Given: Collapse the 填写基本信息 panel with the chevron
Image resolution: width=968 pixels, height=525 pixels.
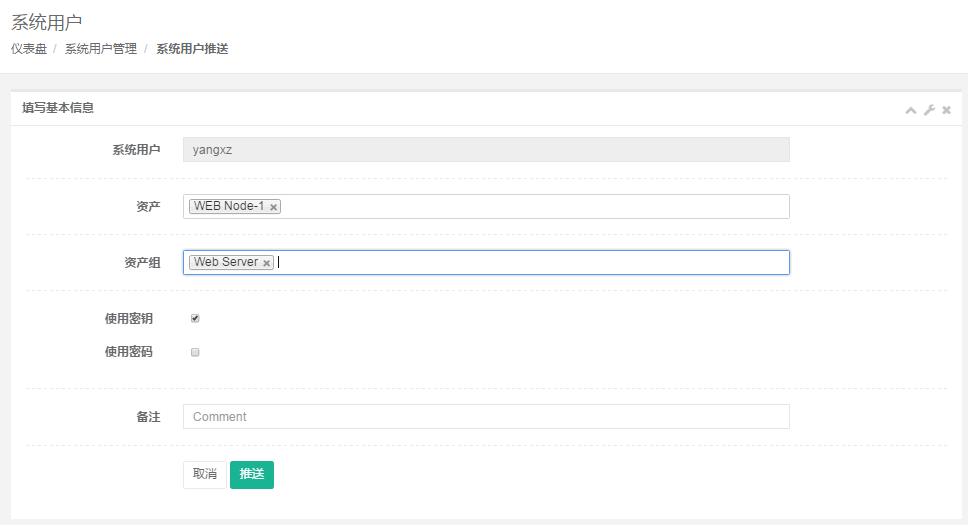Looking at the screenshot, I should (x=911, y=110).
